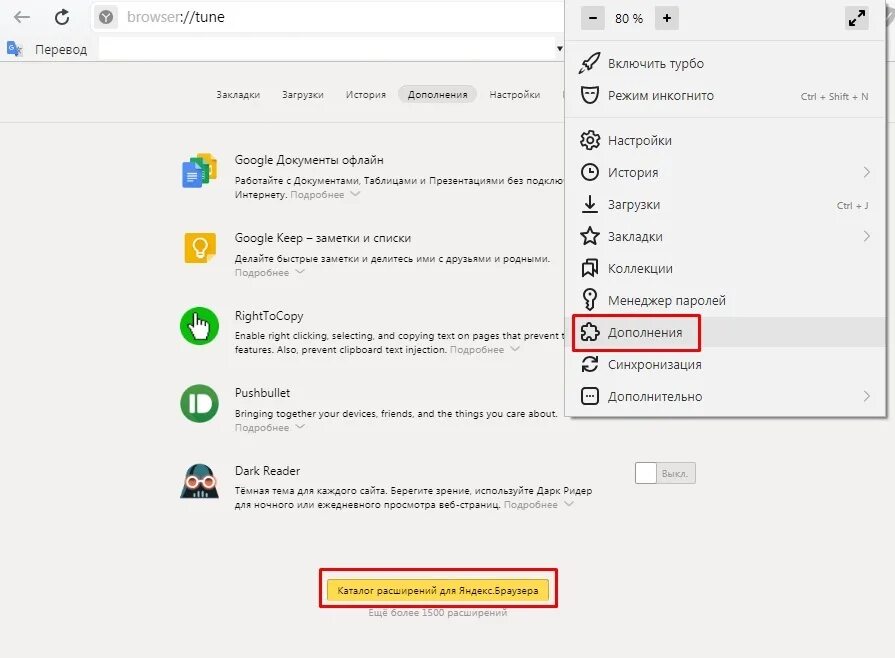The width and height of the screenshot is (895, 658).
Task: Click the Google Translate icon
Action: (x=14, y=49)
